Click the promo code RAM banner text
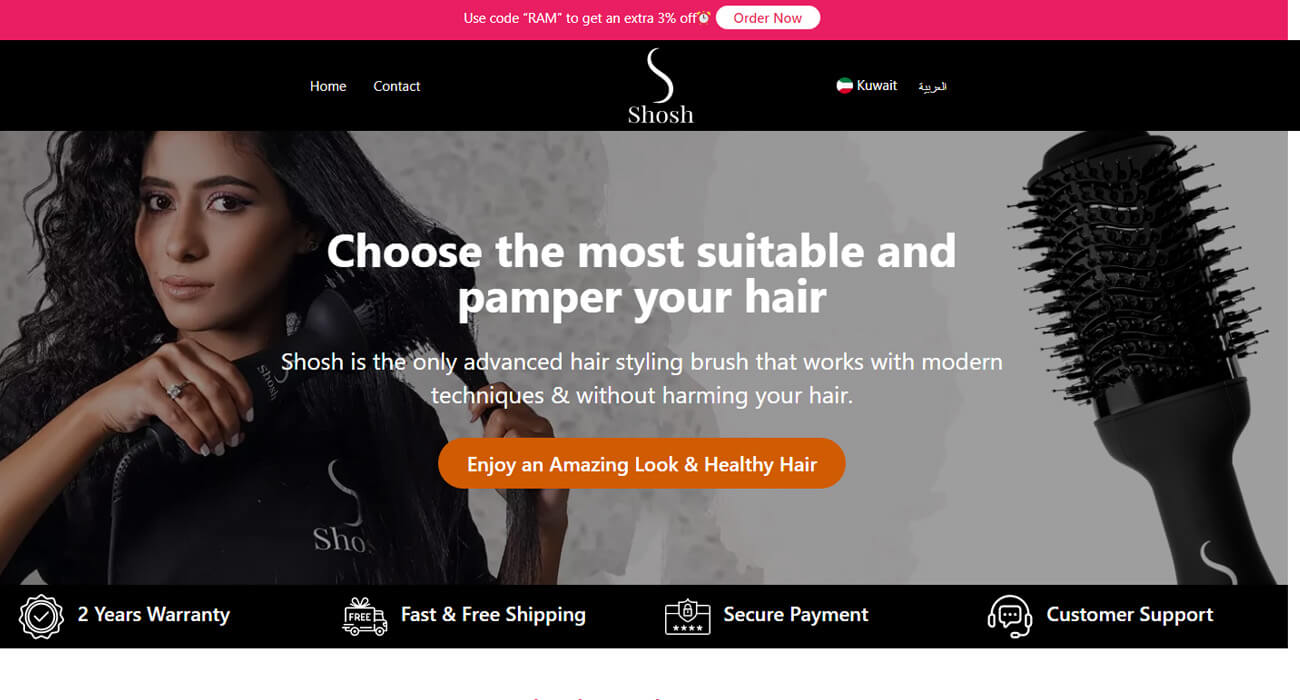 click(581, 18)
